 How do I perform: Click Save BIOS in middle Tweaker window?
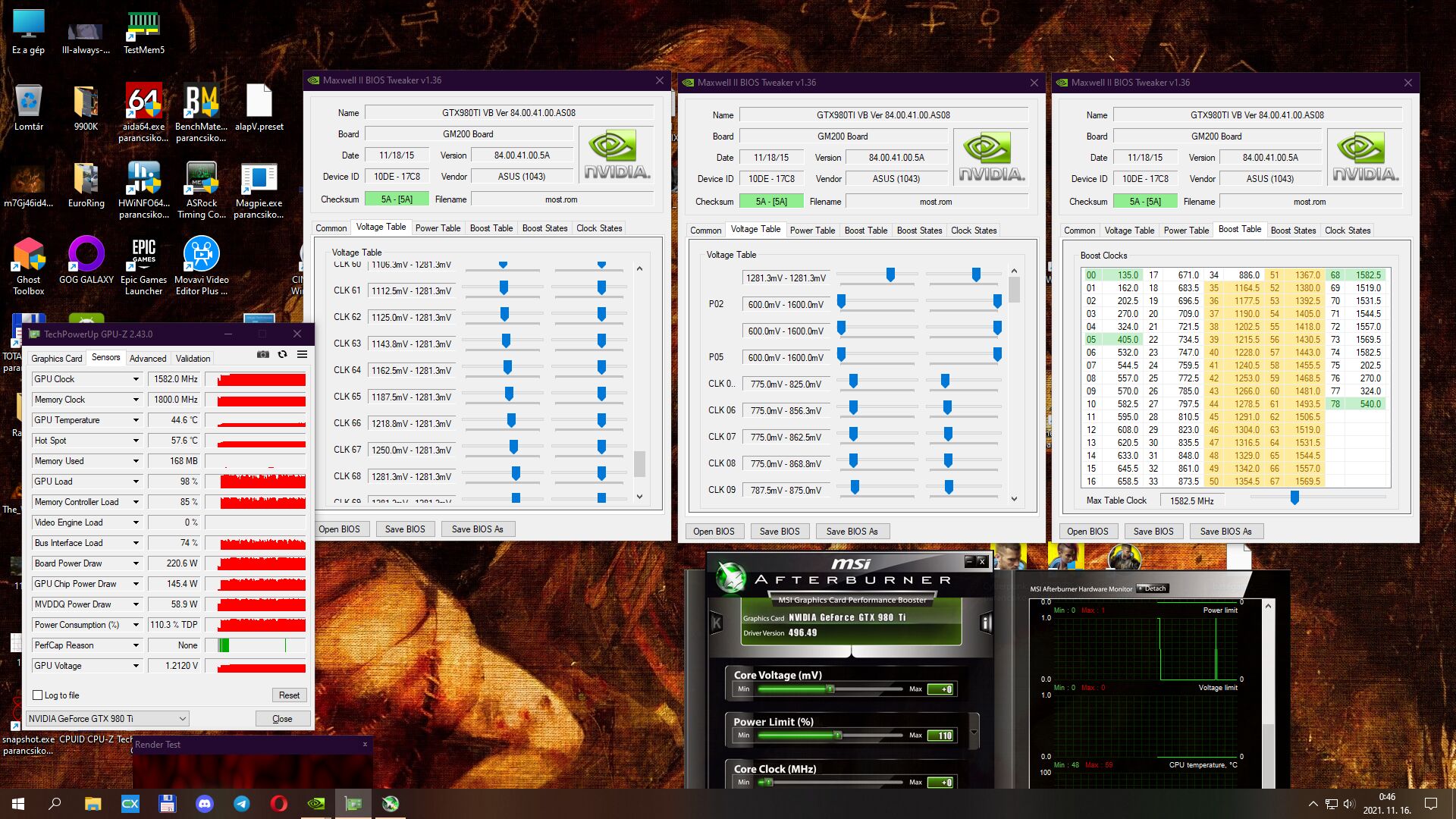click(780, 532)
